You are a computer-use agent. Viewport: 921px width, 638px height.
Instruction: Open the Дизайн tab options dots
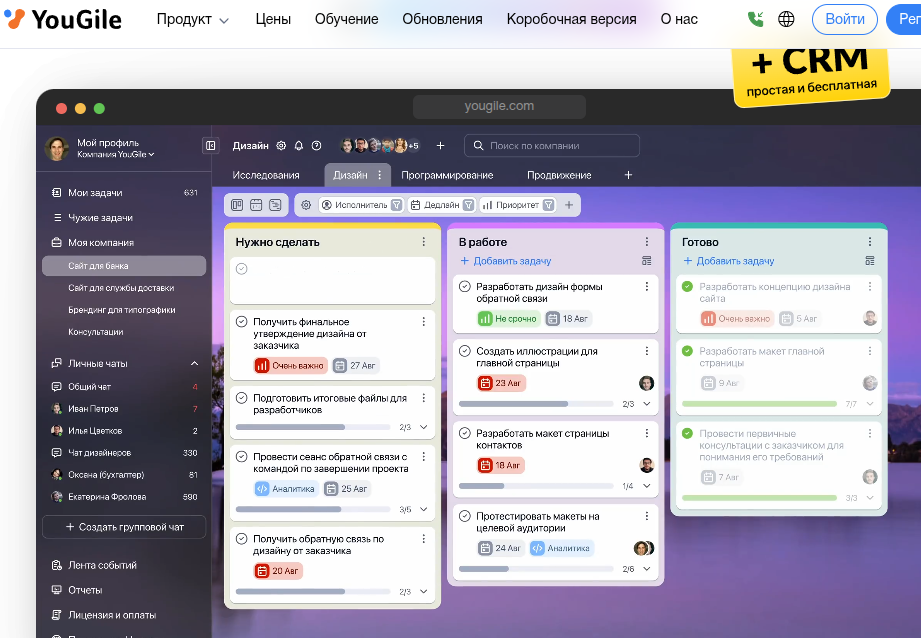[x=380, y=175]
